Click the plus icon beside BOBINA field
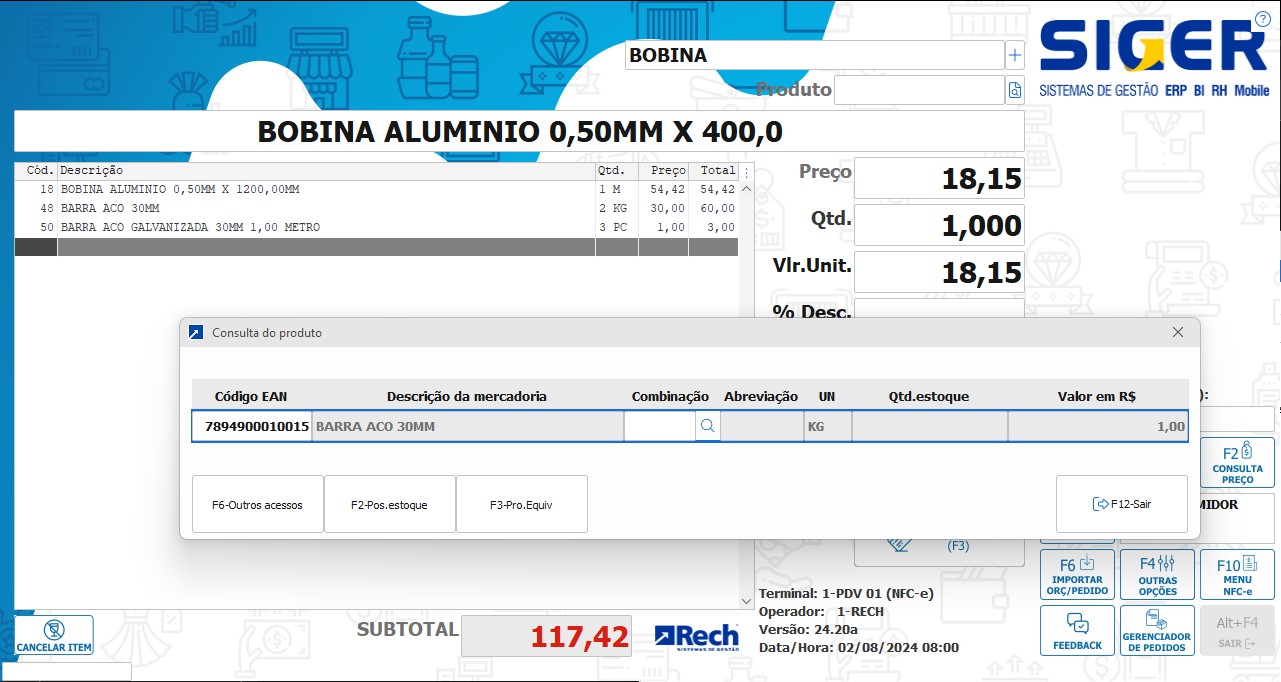Screen dimensions: 1281x682 1015,55
